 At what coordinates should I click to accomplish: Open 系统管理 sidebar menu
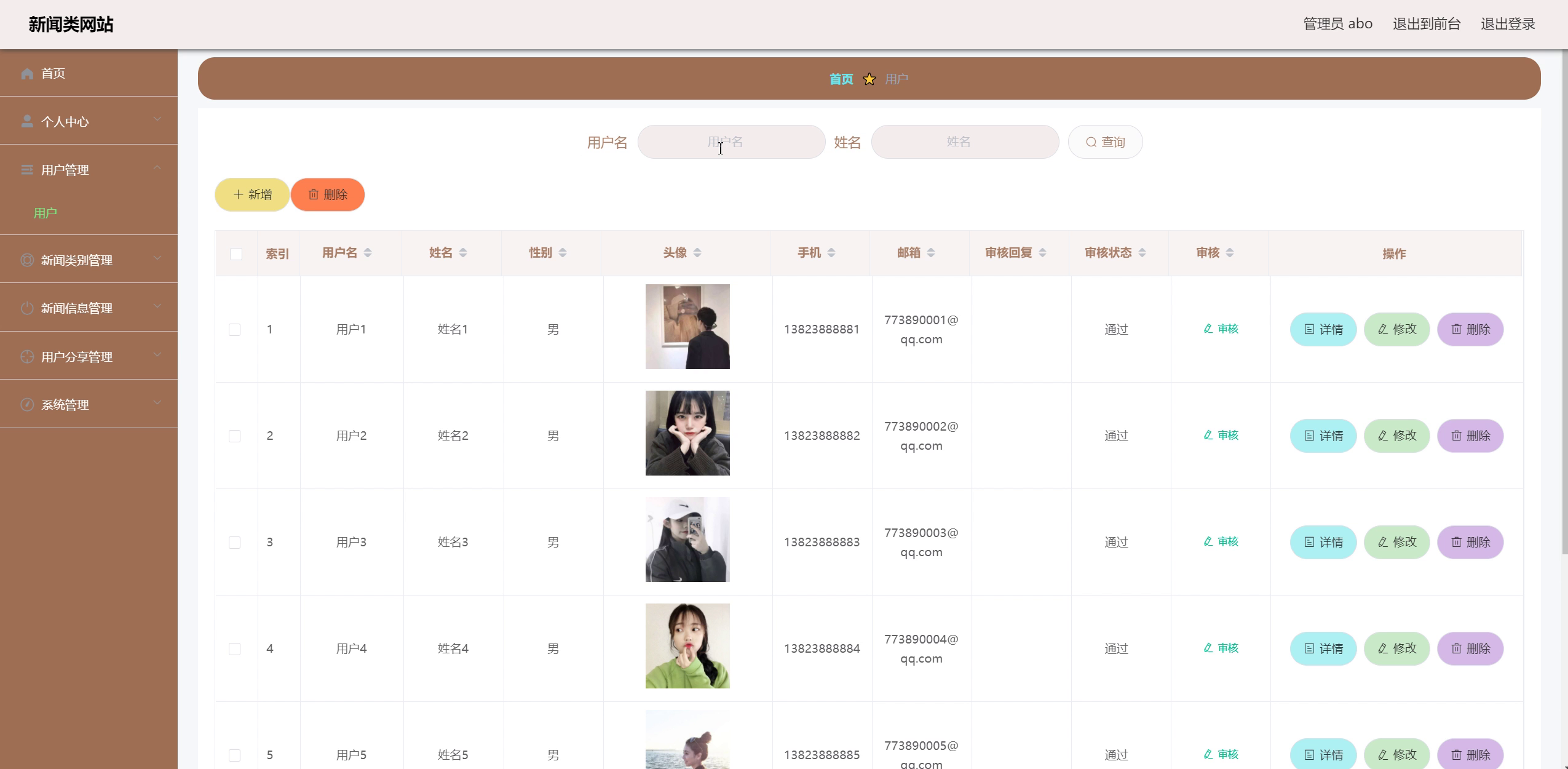coord(89,404)
